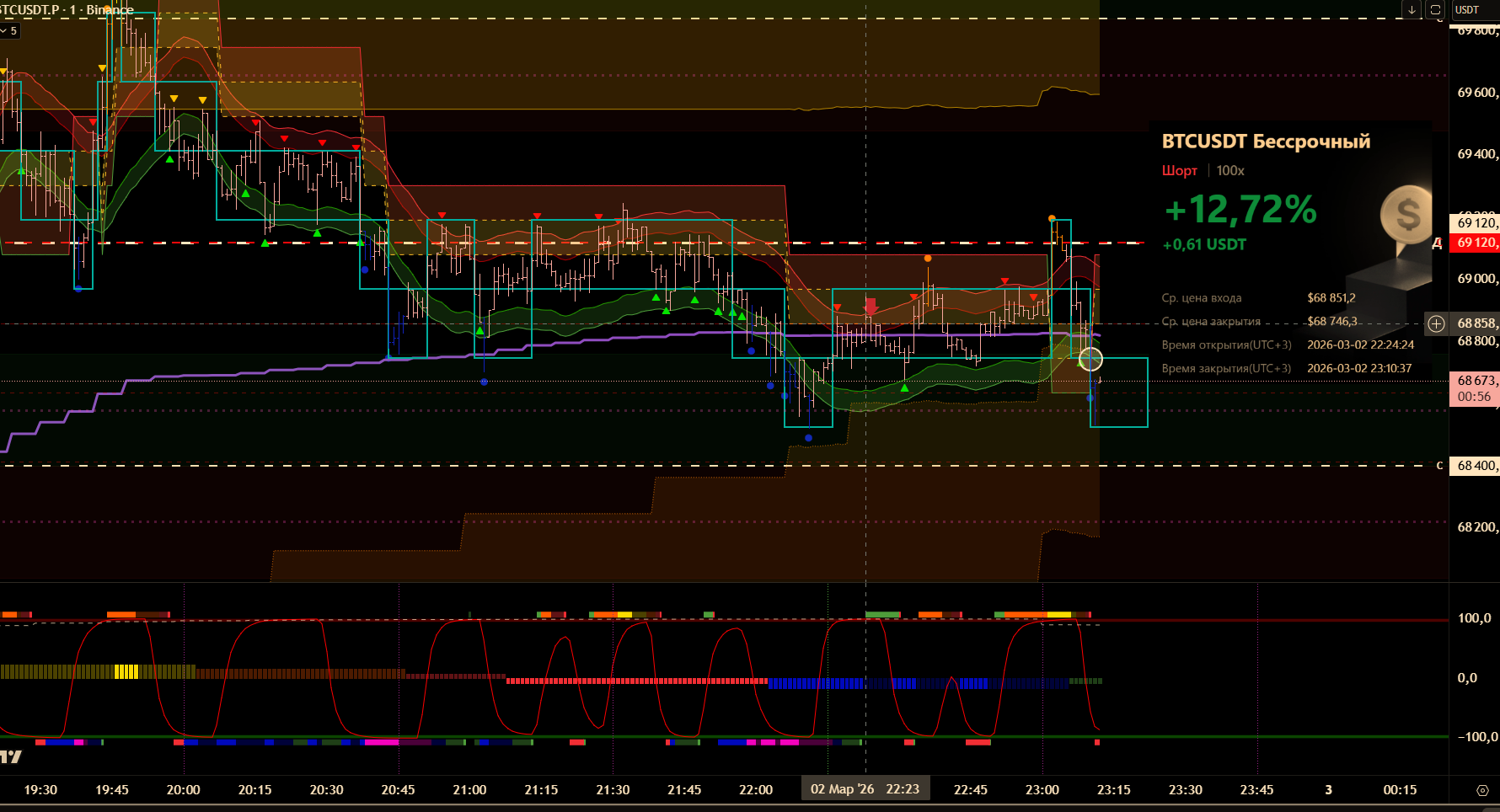Click the 69 120 red price label
This screenshot has width=1500, height=812.
pyautogui.click(x=1474, y=243)
